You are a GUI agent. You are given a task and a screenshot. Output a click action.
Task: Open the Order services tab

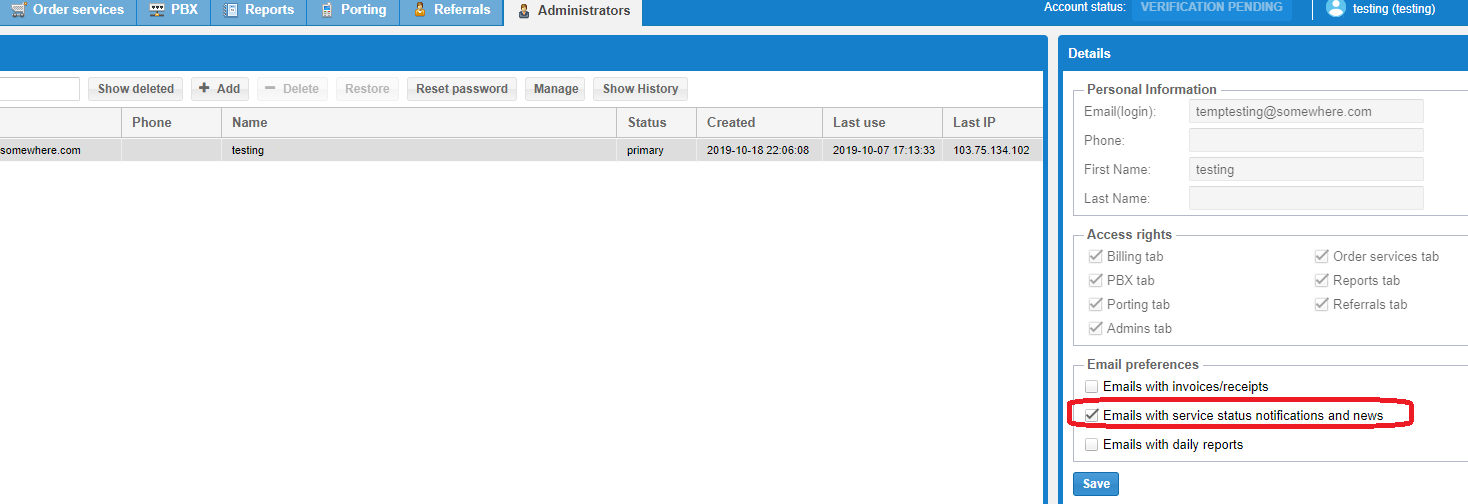pyautogui.click(x=66, y=11)
